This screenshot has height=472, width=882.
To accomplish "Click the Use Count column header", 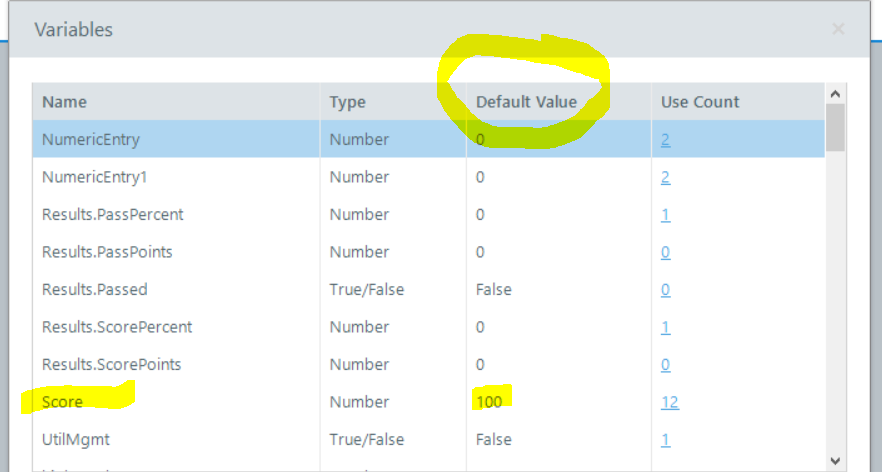I will [700, 102].
